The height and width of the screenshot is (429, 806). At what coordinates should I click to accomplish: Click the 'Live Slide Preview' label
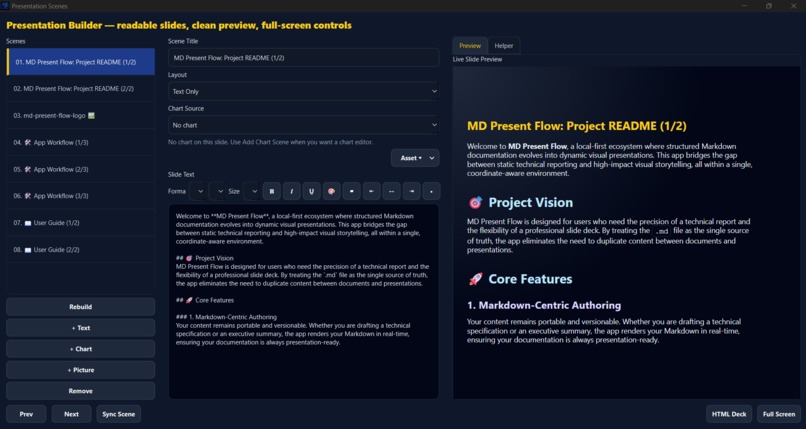[478, 60]
